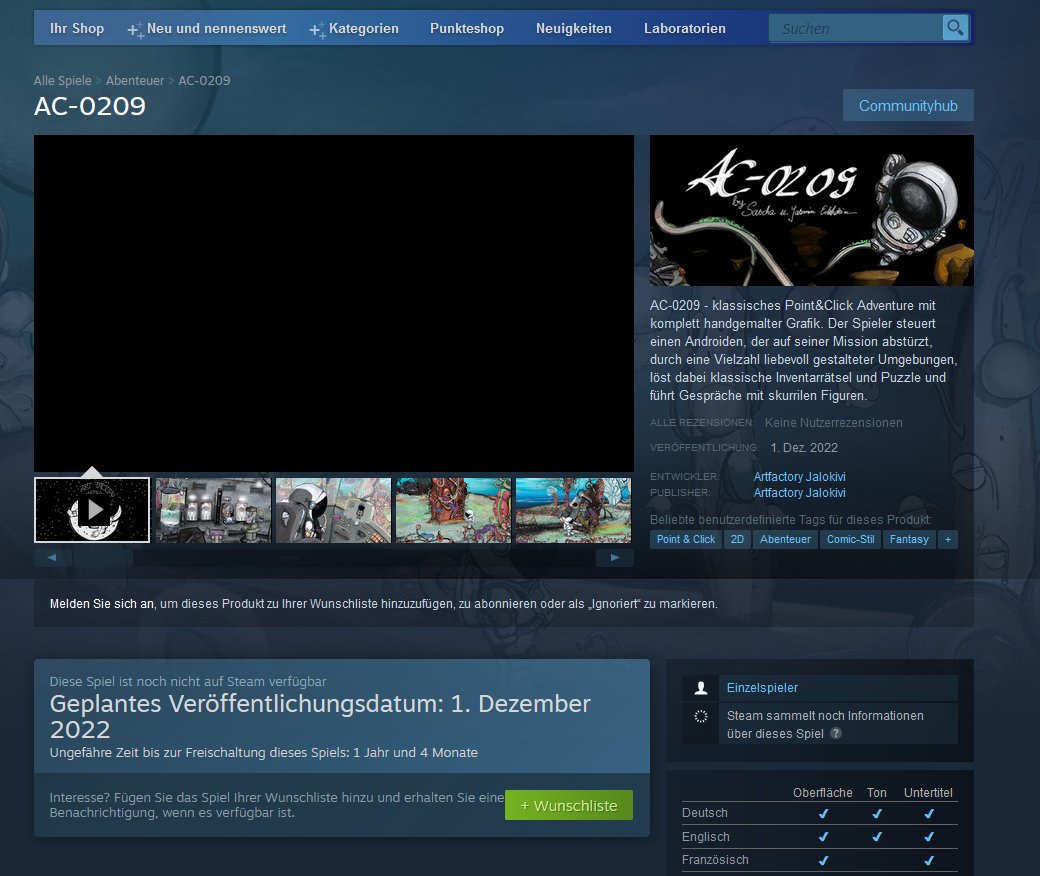This screenshot has width=1040, height=876.
Task: Click Deutsch Untertitel checkmark
Action: (929, 814)
